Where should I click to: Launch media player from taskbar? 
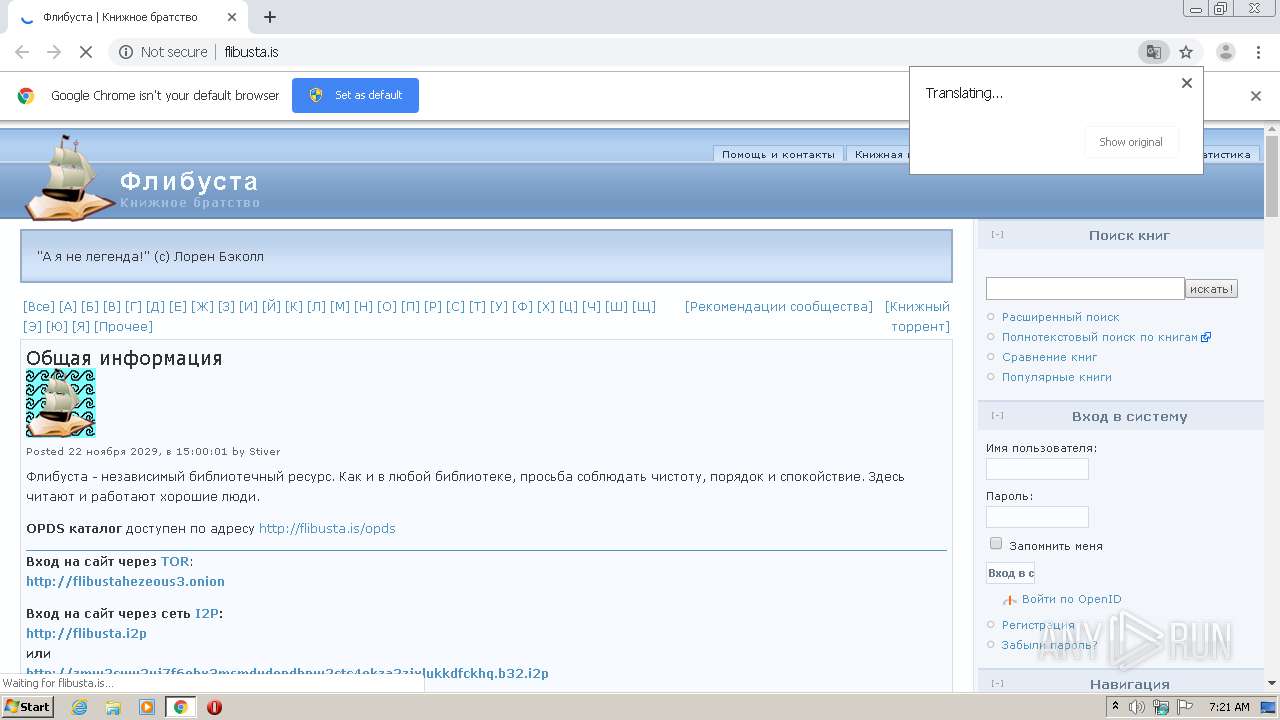[147, 707]
